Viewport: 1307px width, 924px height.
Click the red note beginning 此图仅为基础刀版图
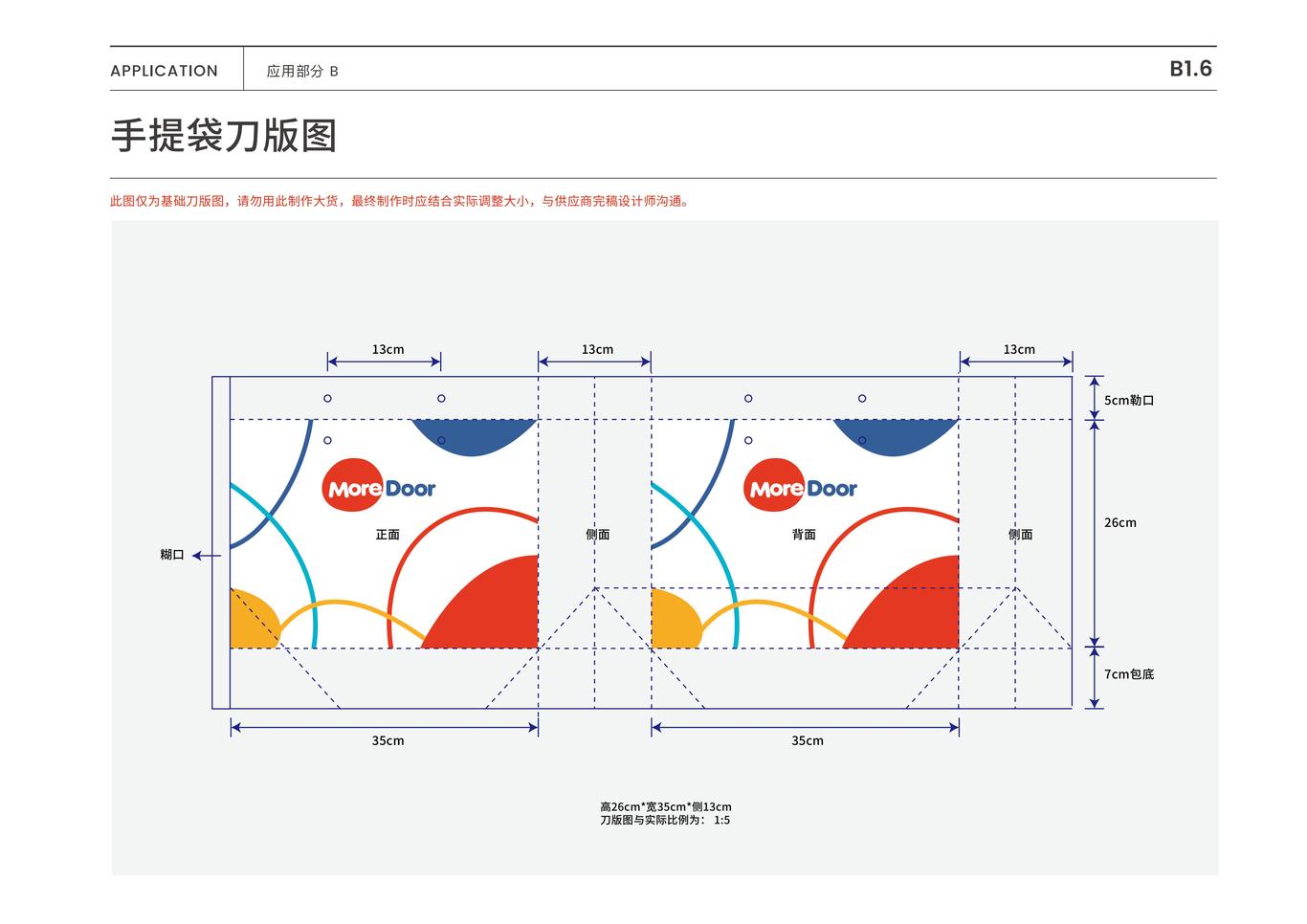tap(400, 201)
